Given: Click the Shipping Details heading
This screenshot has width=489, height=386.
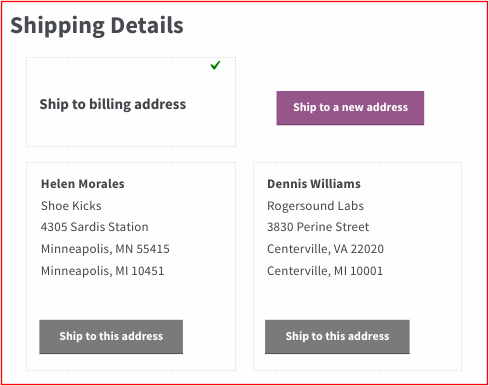Looking at the screenshot, I should click(97, 26).
